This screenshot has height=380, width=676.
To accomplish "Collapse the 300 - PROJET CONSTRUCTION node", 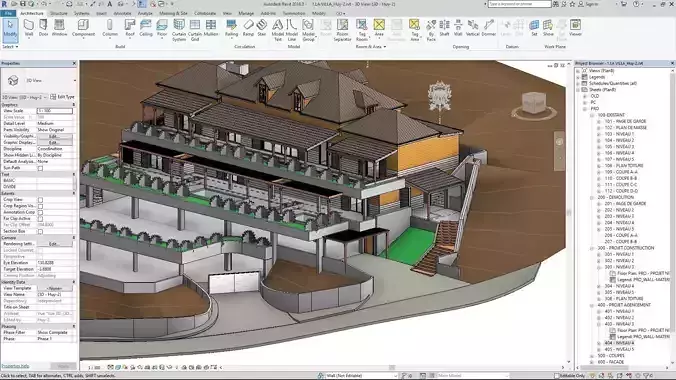I will tap(592, 248).
